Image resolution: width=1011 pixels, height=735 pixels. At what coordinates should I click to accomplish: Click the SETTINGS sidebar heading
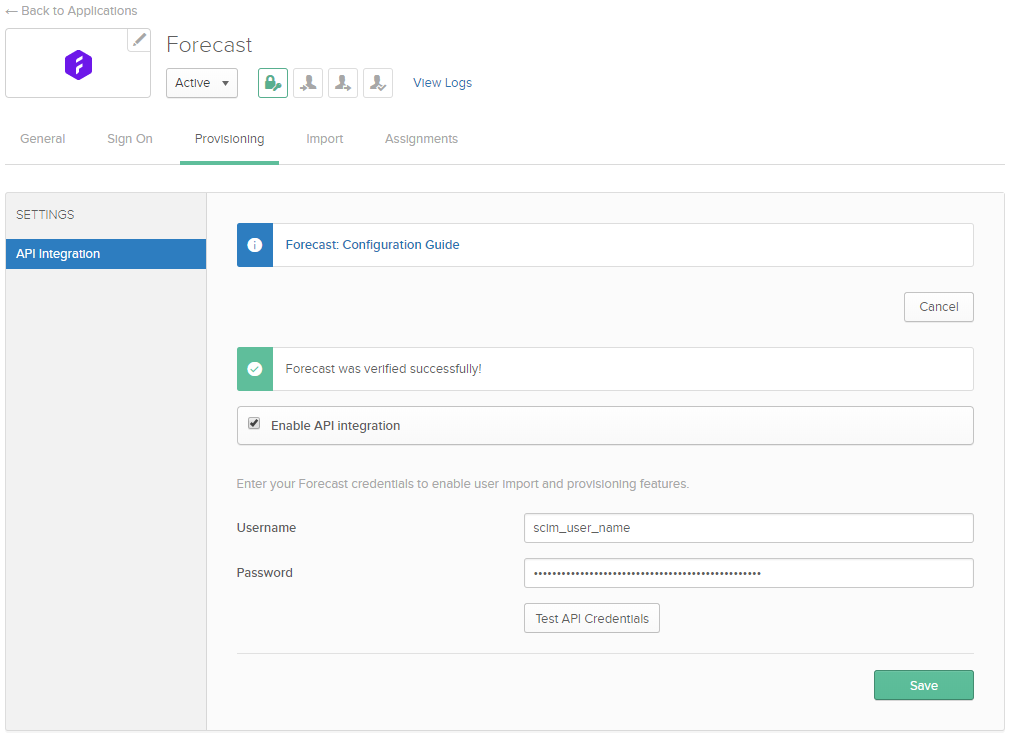click(45, 215)
